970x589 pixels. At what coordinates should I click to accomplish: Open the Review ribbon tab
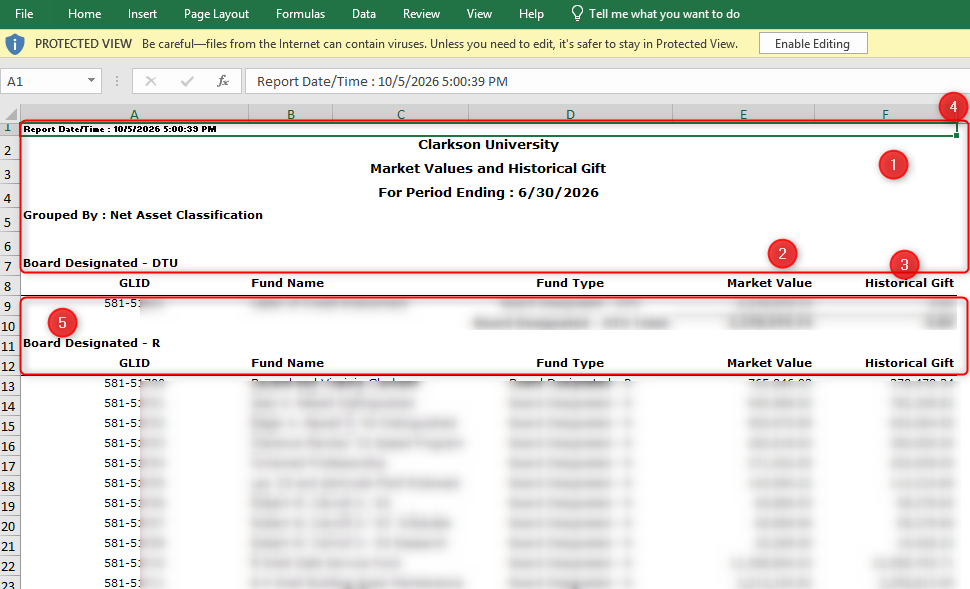point(421,14)
